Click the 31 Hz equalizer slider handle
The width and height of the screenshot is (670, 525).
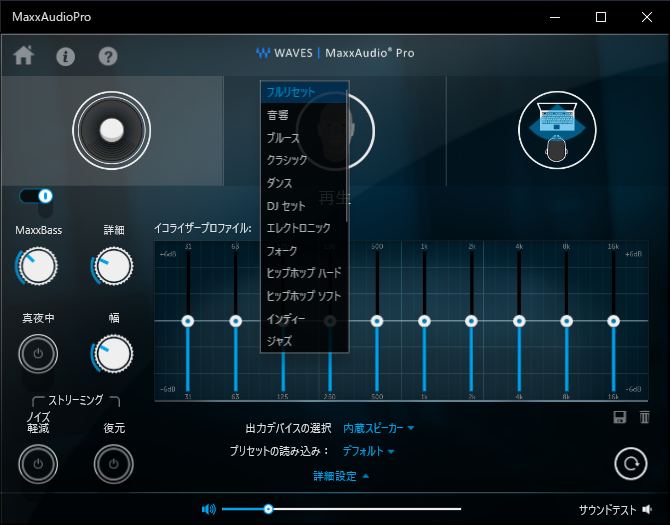pos(188,321)
